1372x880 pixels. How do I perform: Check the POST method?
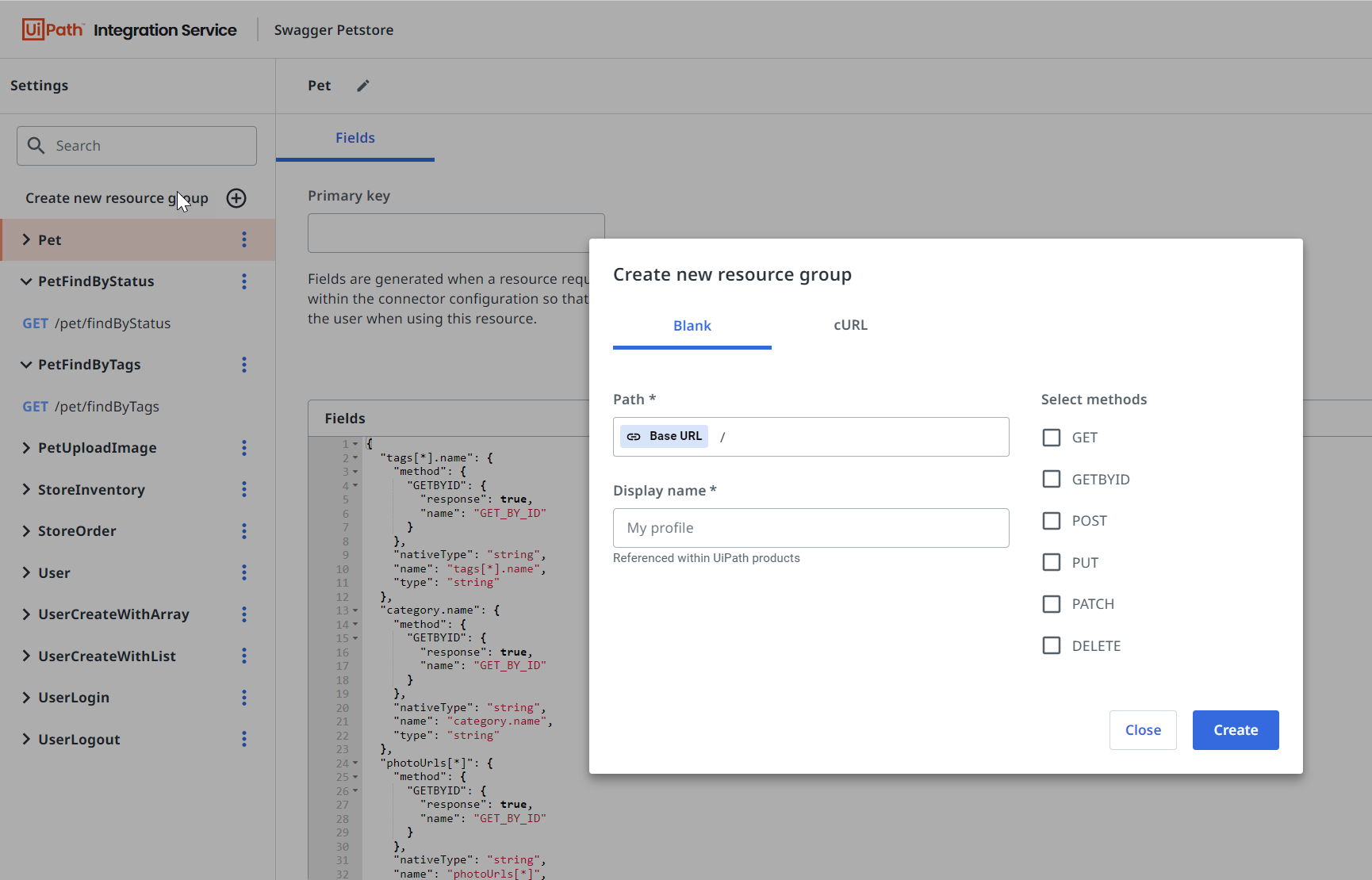point(1052,521)
